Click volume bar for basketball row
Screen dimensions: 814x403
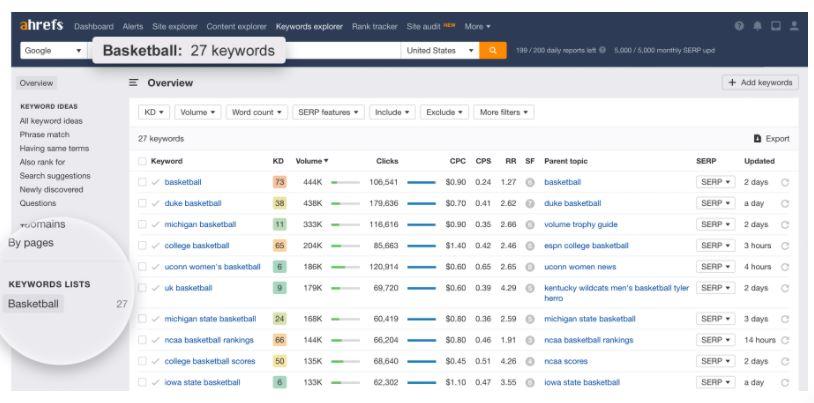coord(345,182)
